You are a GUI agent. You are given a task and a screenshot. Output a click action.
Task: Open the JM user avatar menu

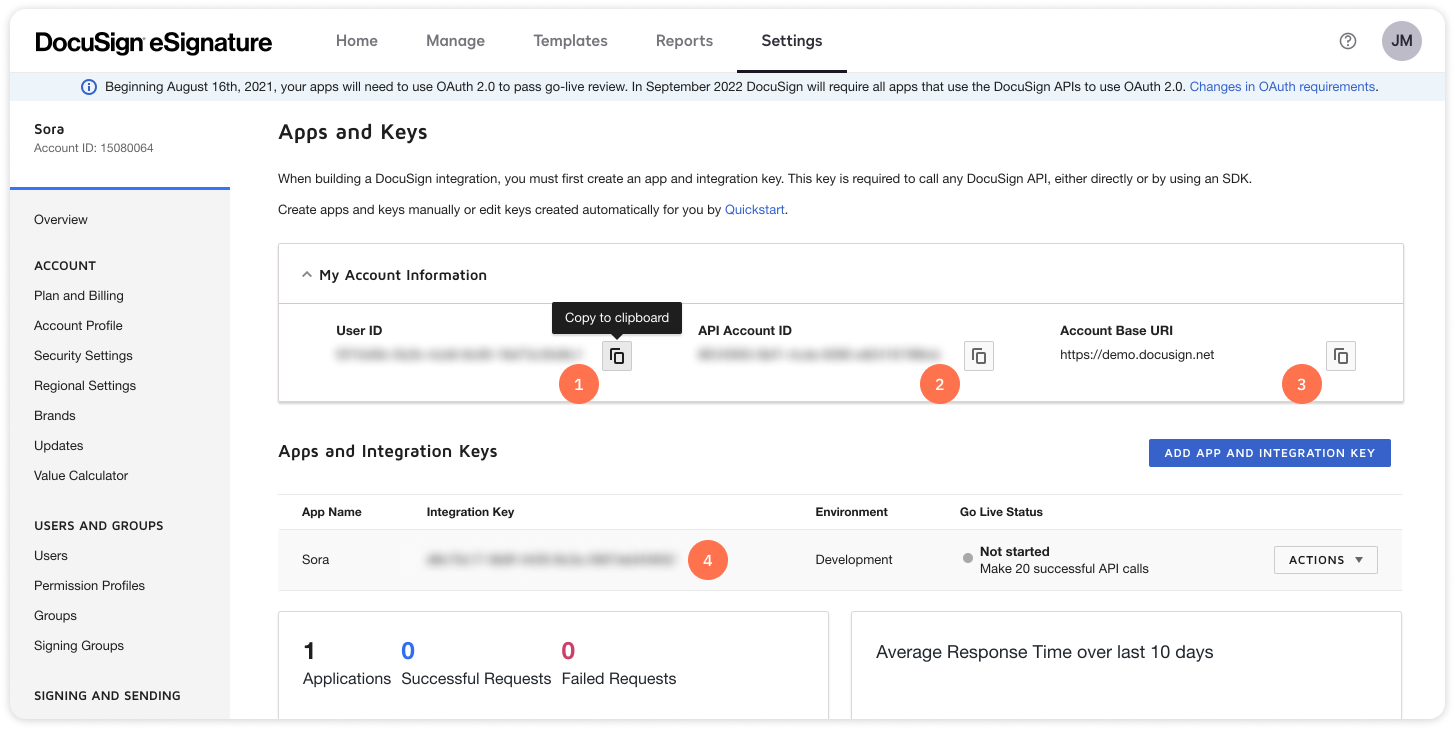point(1402,41)
